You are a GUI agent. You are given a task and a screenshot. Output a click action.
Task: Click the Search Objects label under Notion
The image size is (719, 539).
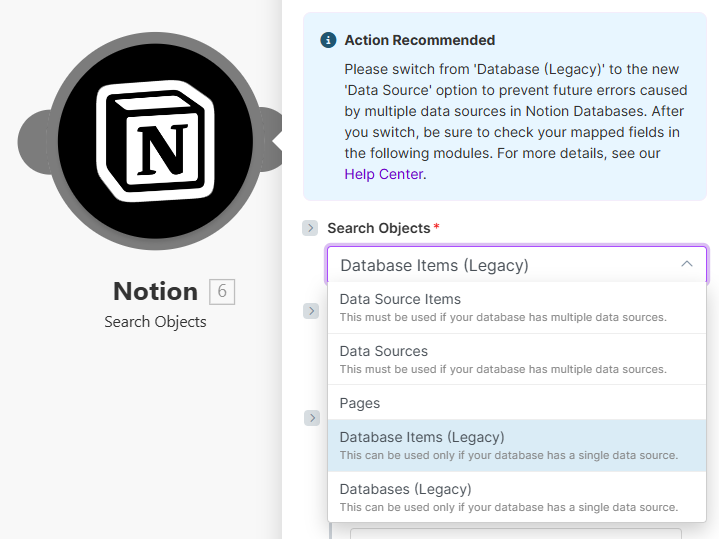point(155,322)
